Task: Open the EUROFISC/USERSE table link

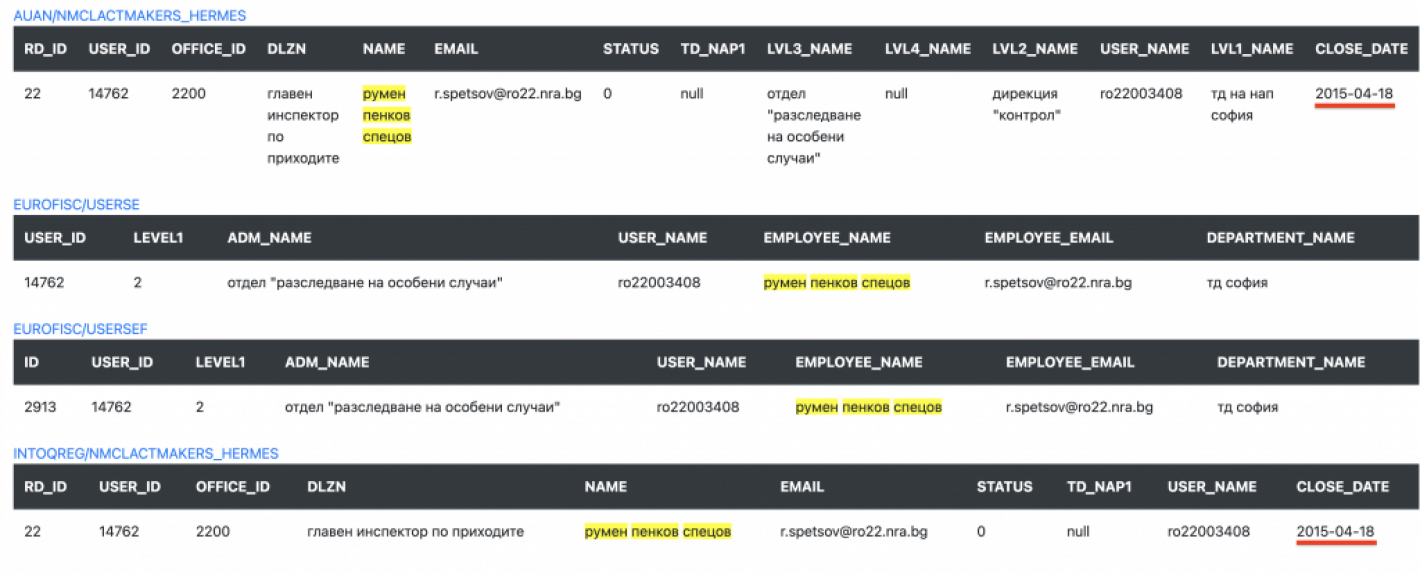Action: click(76, 204)
